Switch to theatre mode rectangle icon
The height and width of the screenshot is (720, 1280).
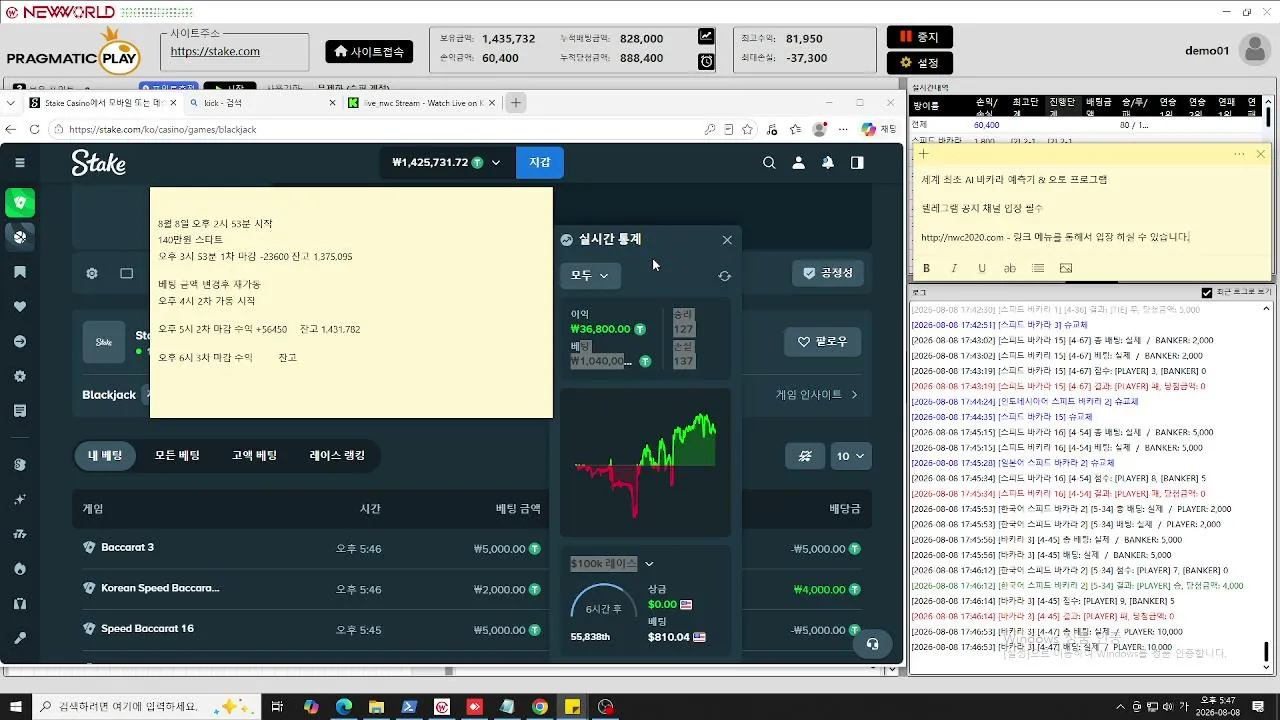tap(127, 273)
